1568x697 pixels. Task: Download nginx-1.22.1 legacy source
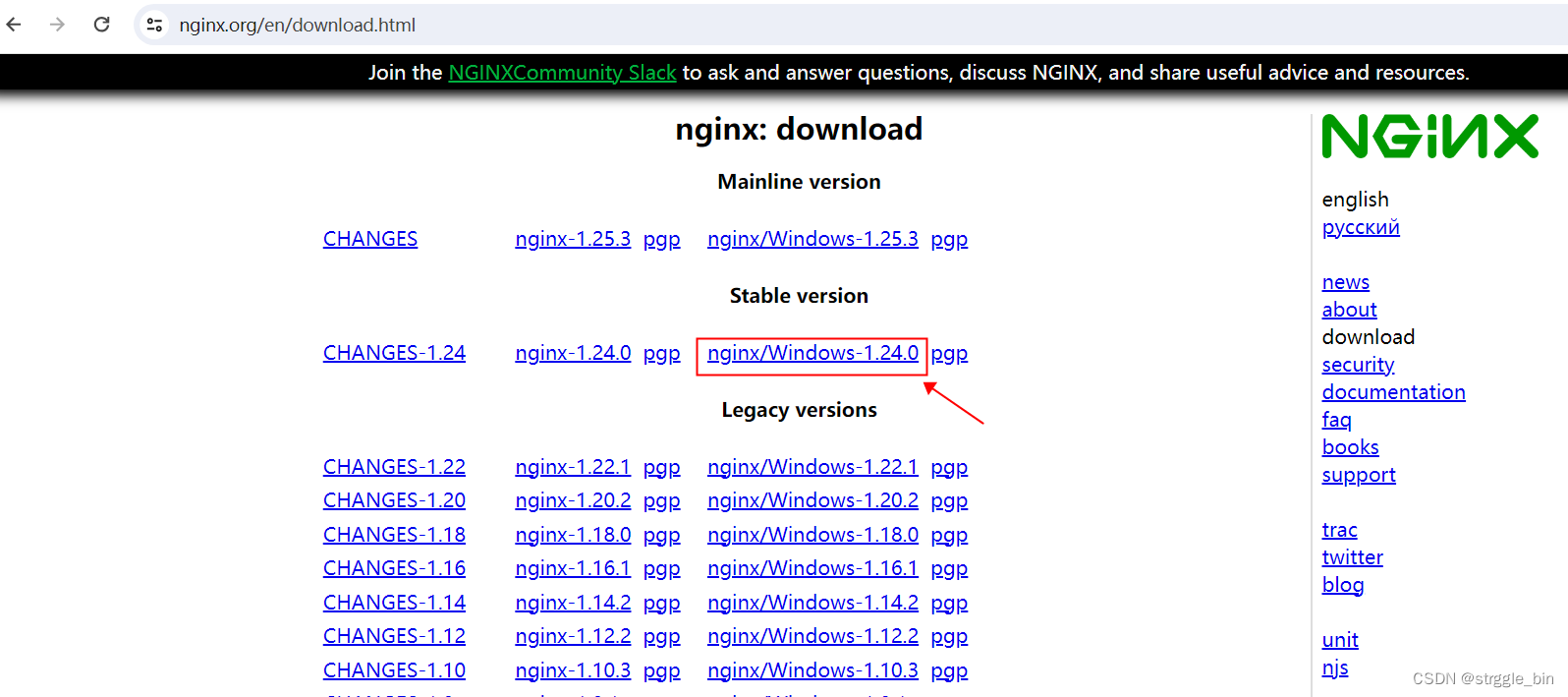[x=573, y=467]
